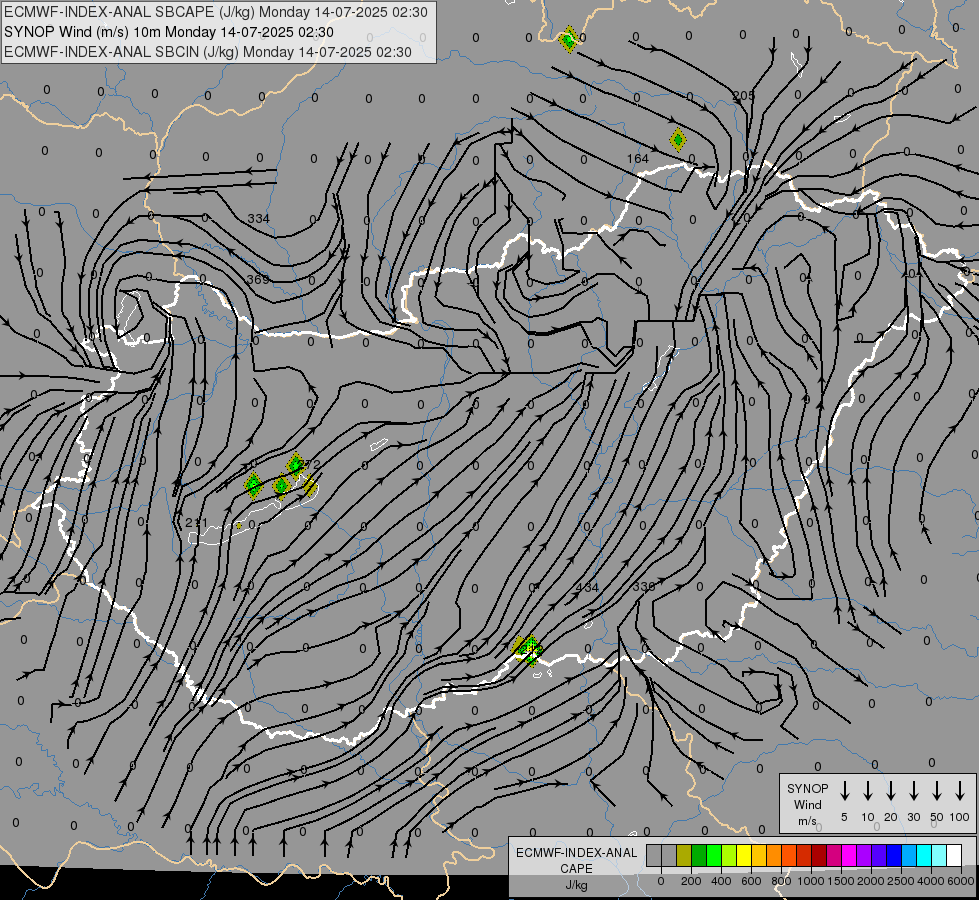Click the 205 CAPE value on map
This screenshot has height=900, width=979.
pyautogui.click(x=744, y=96)
